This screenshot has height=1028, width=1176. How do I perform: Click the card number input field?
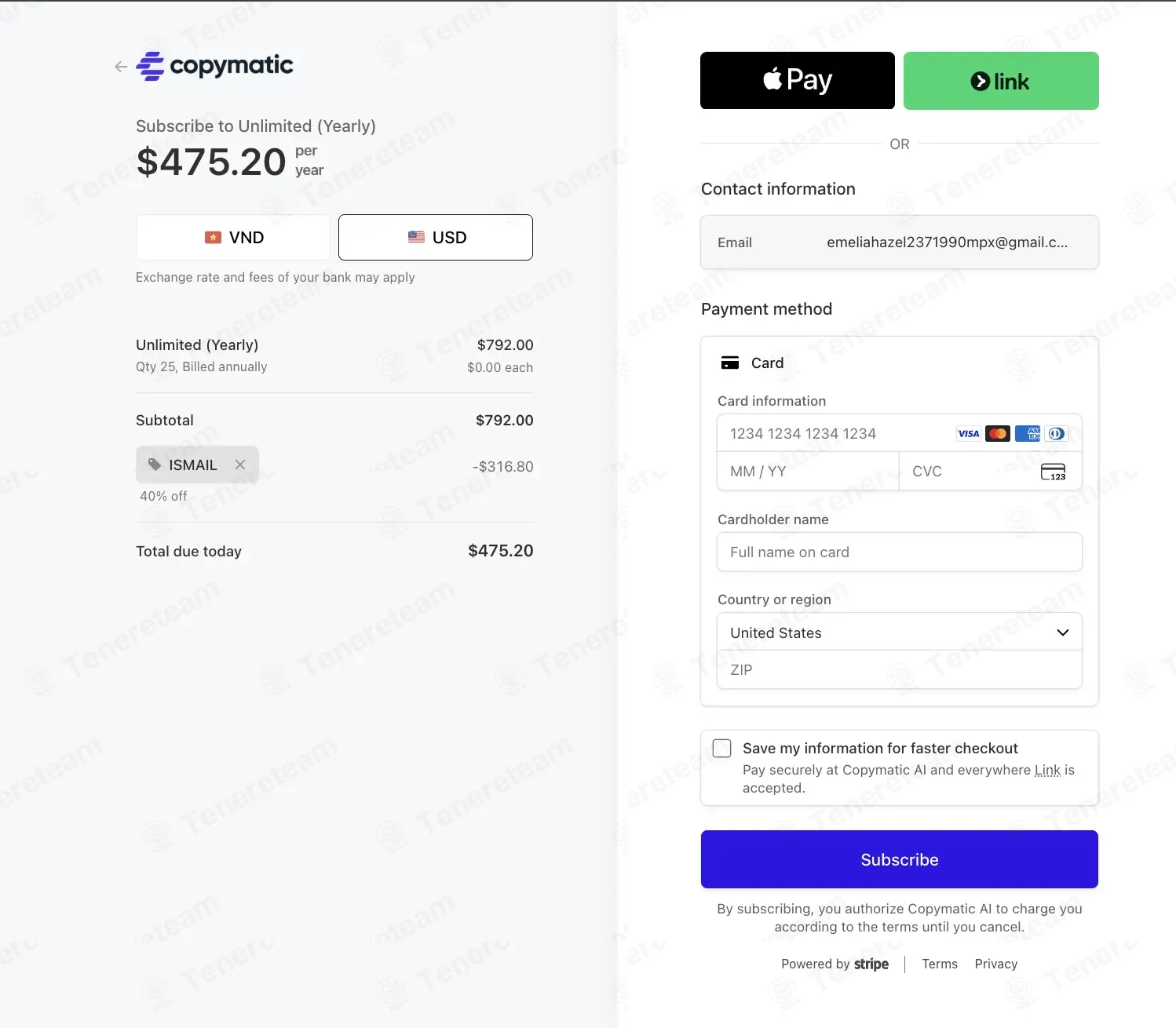835,433
